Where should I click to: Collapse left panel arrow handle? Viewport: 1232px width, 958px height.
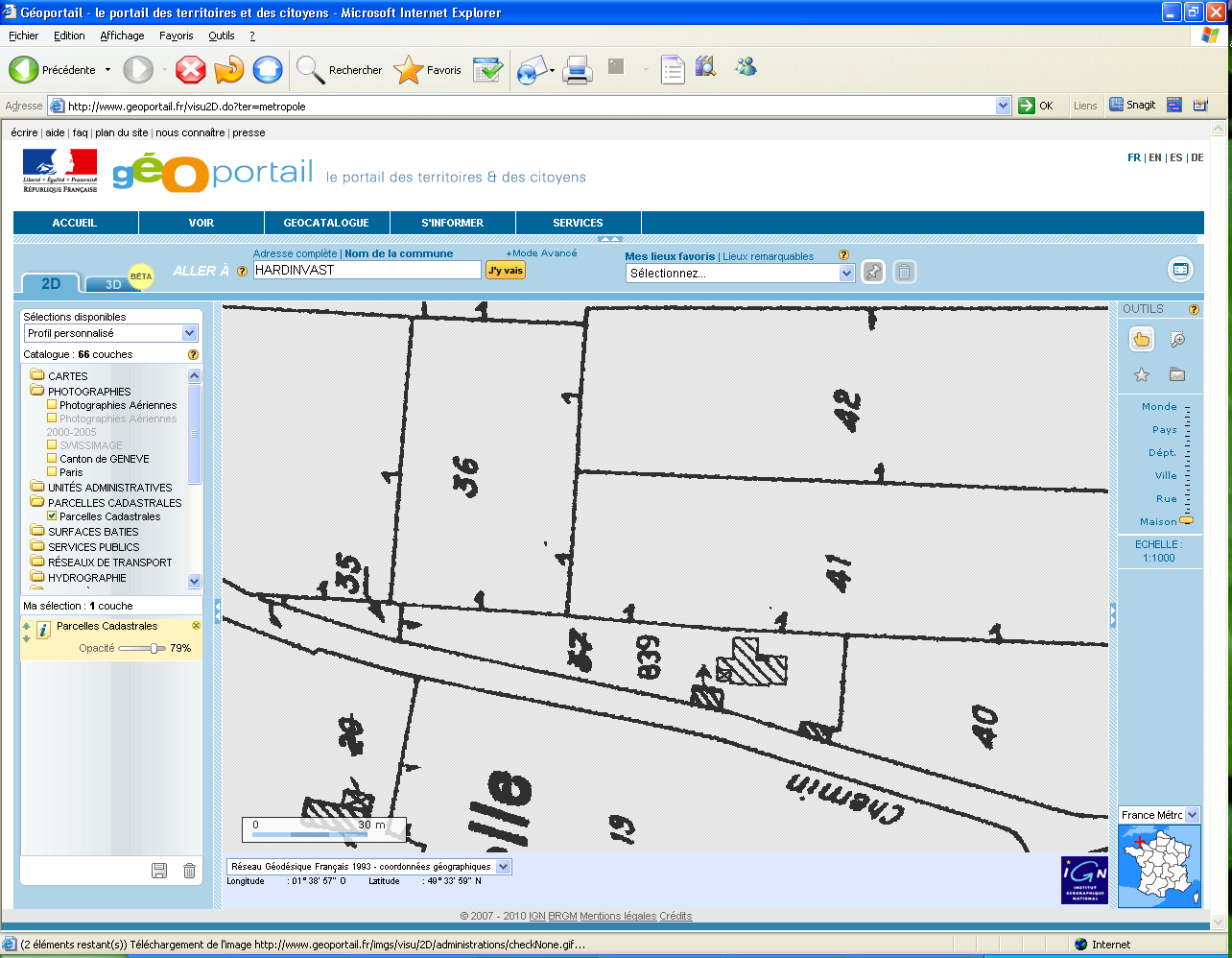(218, 611)
